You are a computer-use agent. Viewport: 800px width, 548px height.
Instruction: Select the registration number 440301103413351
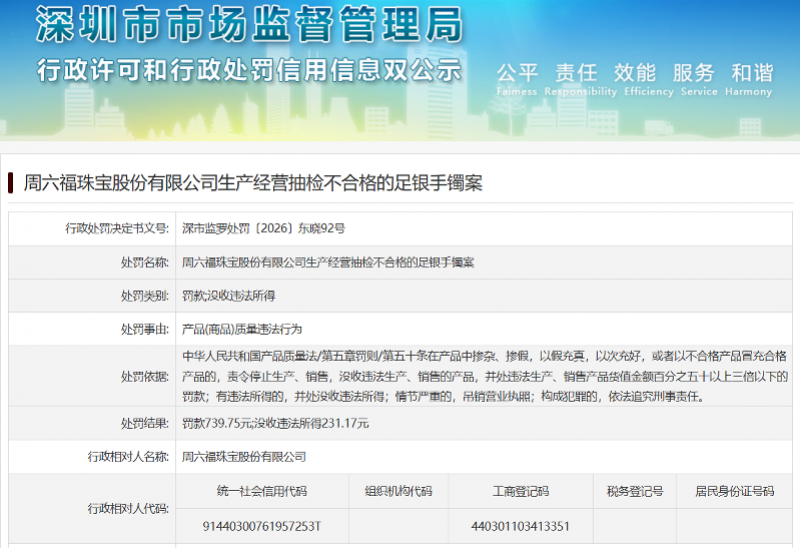click(x=520, y=526)
